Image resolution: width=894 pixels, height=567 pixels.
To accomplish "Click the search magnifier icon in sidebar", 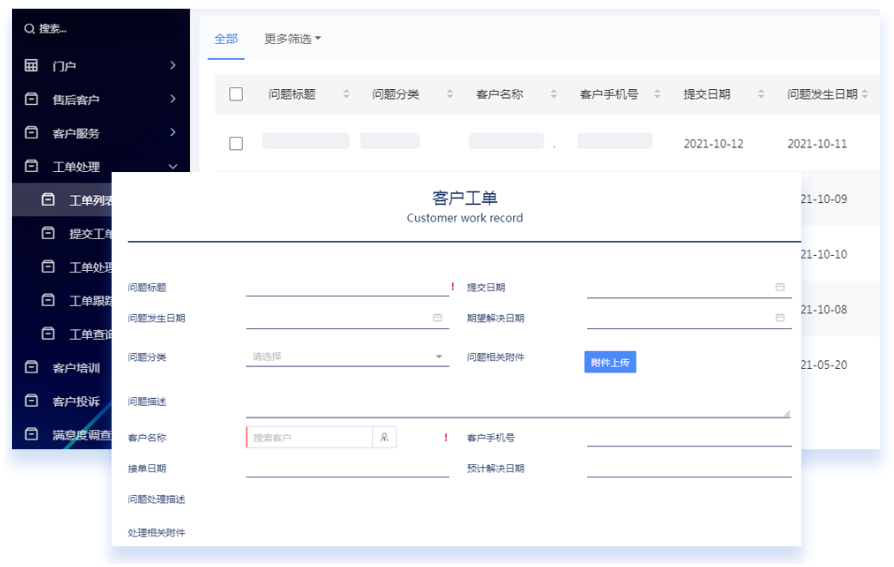I will [x=29, y=29].
